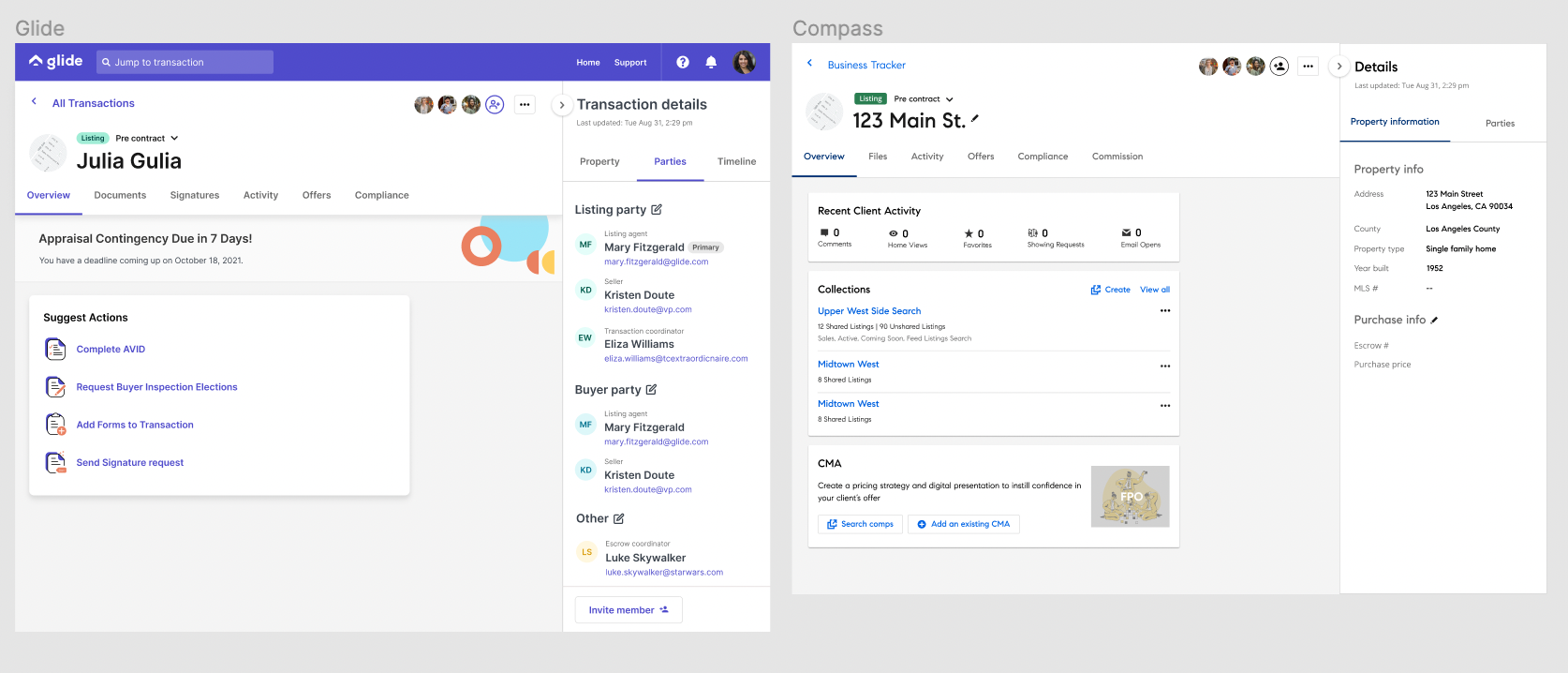Open the user profile avatar in Glide header

pos(745,62)
